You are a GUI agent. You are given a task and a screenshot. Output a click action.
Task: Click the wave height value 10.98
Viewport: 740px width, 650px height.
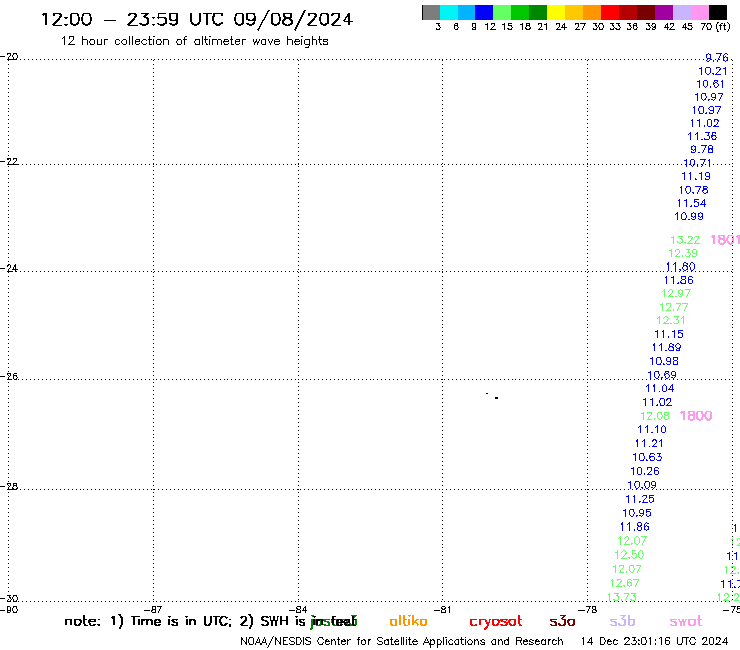pos(664,362)
